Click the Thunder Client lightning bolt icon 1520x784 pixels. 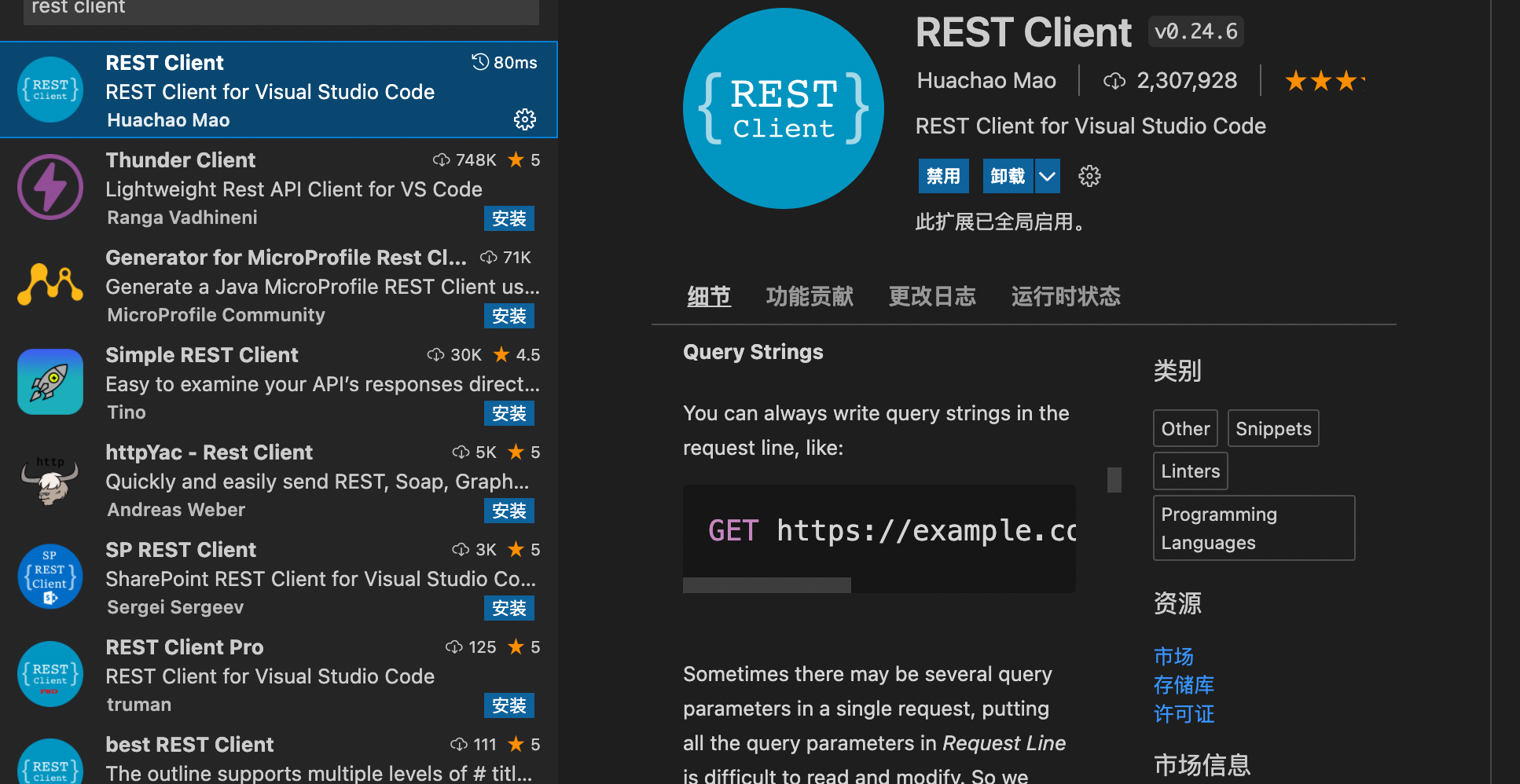50,187
